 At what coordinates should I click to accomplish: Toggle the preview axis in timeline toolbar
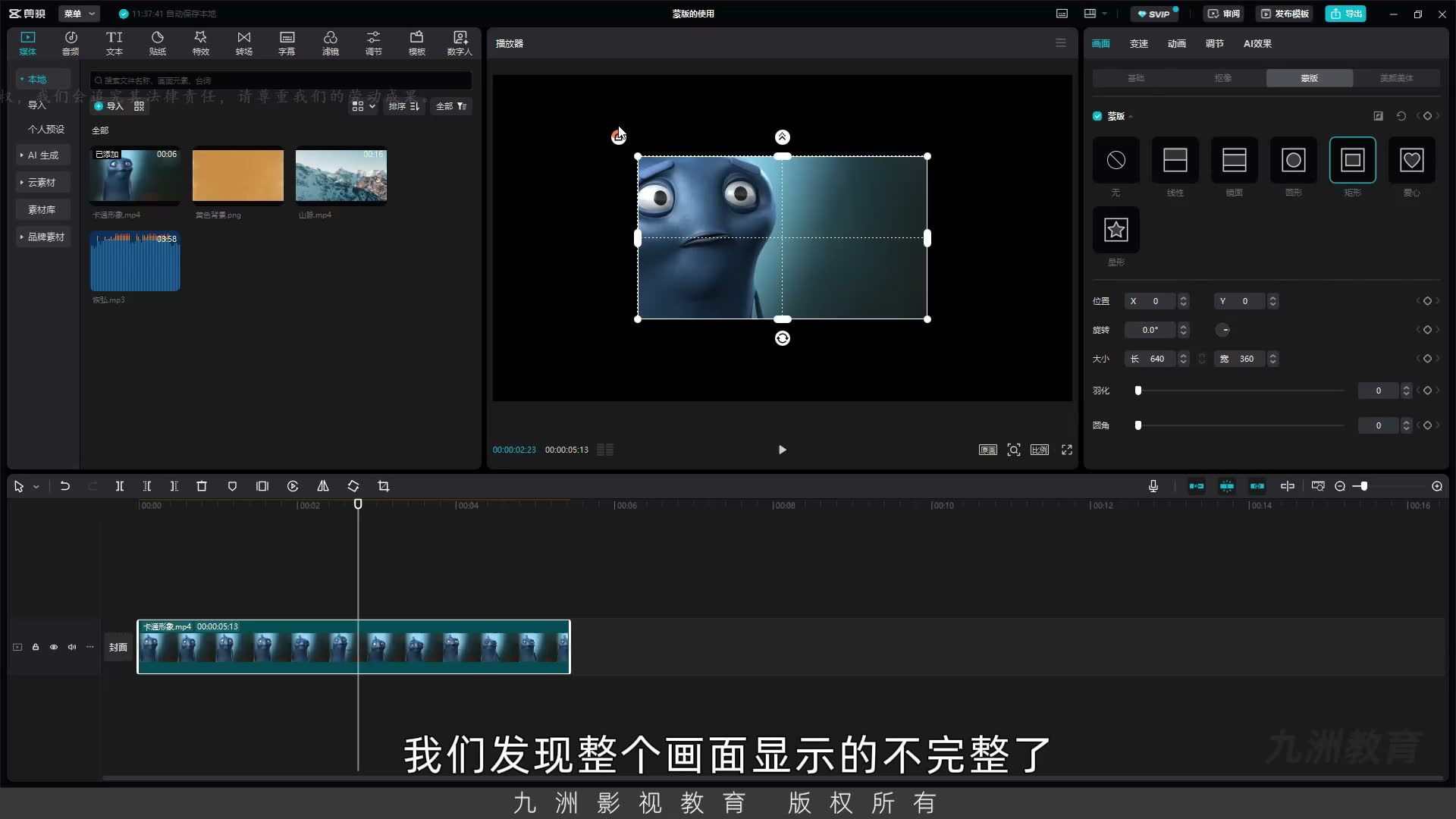point(1288,486)
